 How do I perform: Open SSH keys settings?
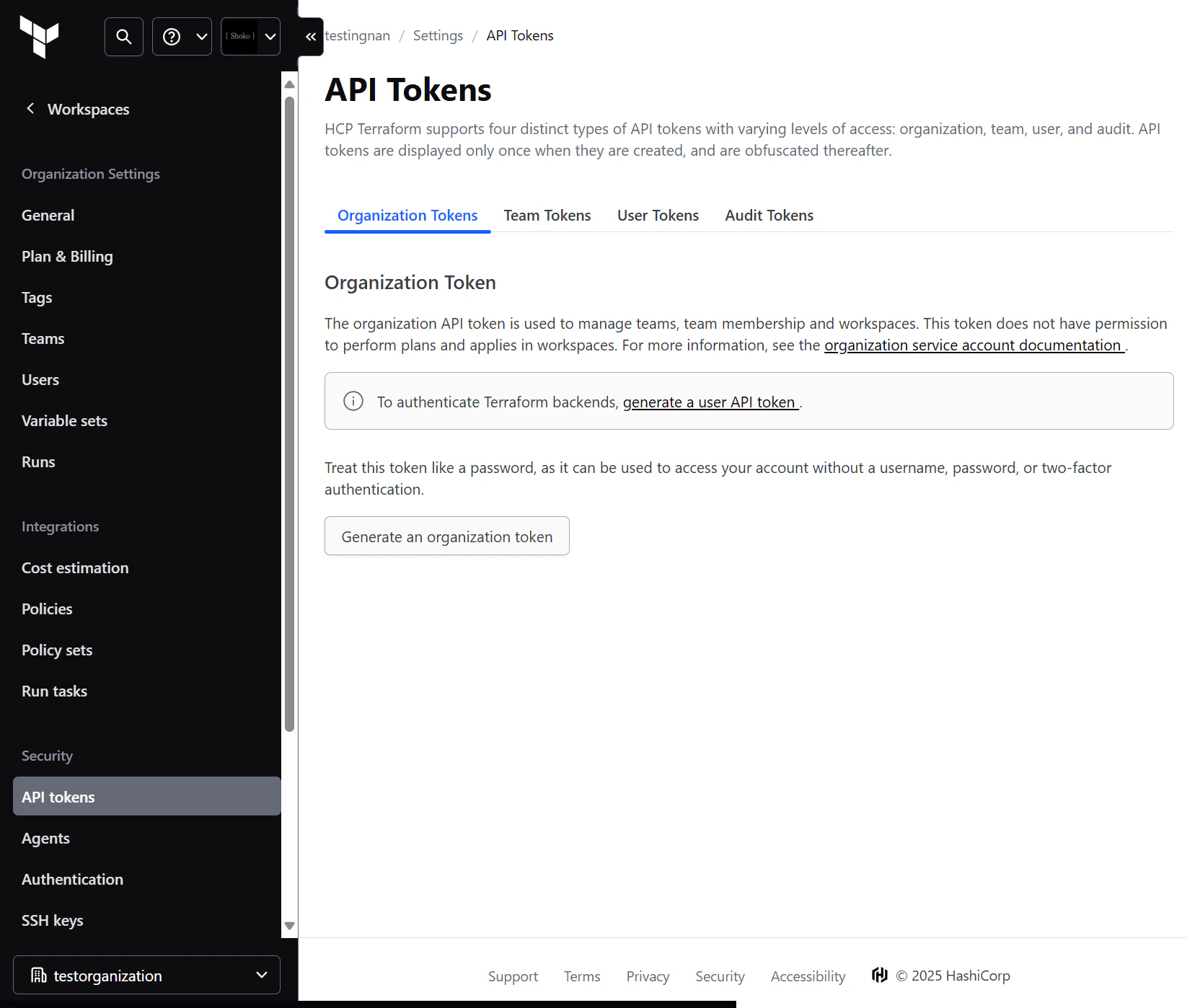coord(52,920)
